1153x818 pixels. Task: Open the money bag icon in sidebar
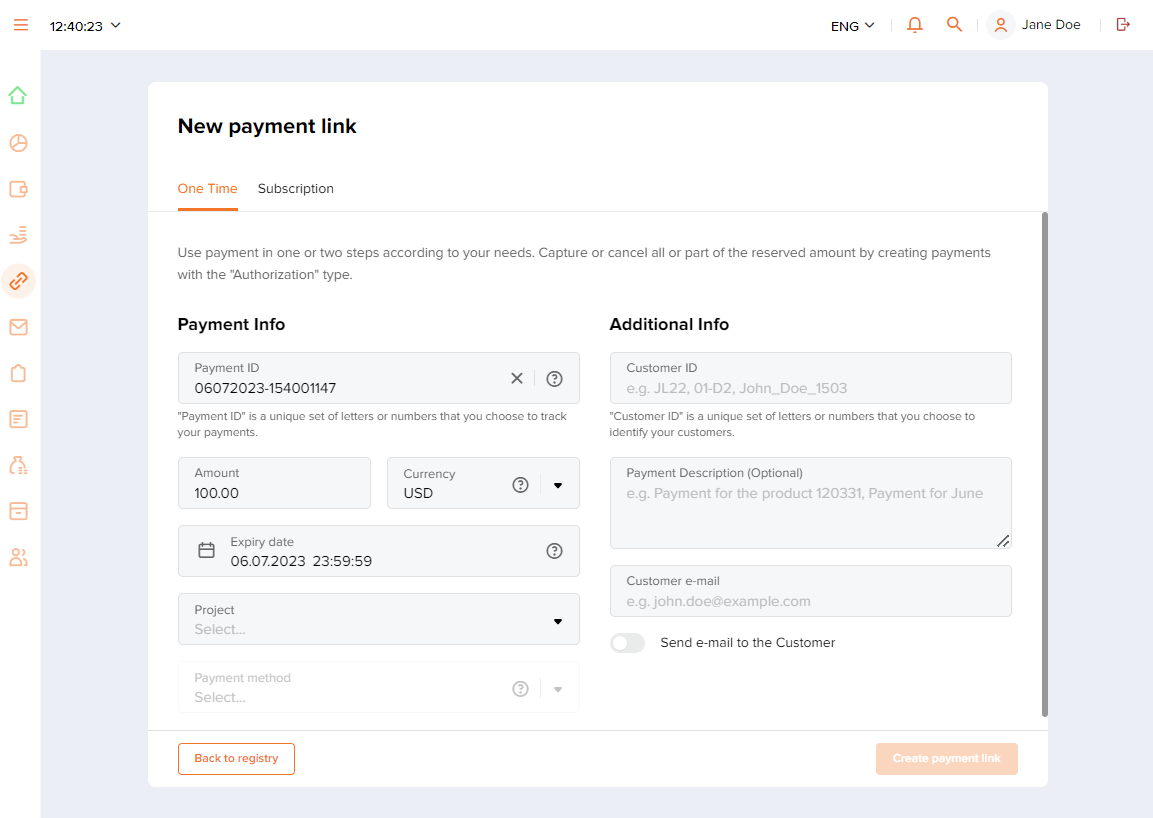[18, 465]
